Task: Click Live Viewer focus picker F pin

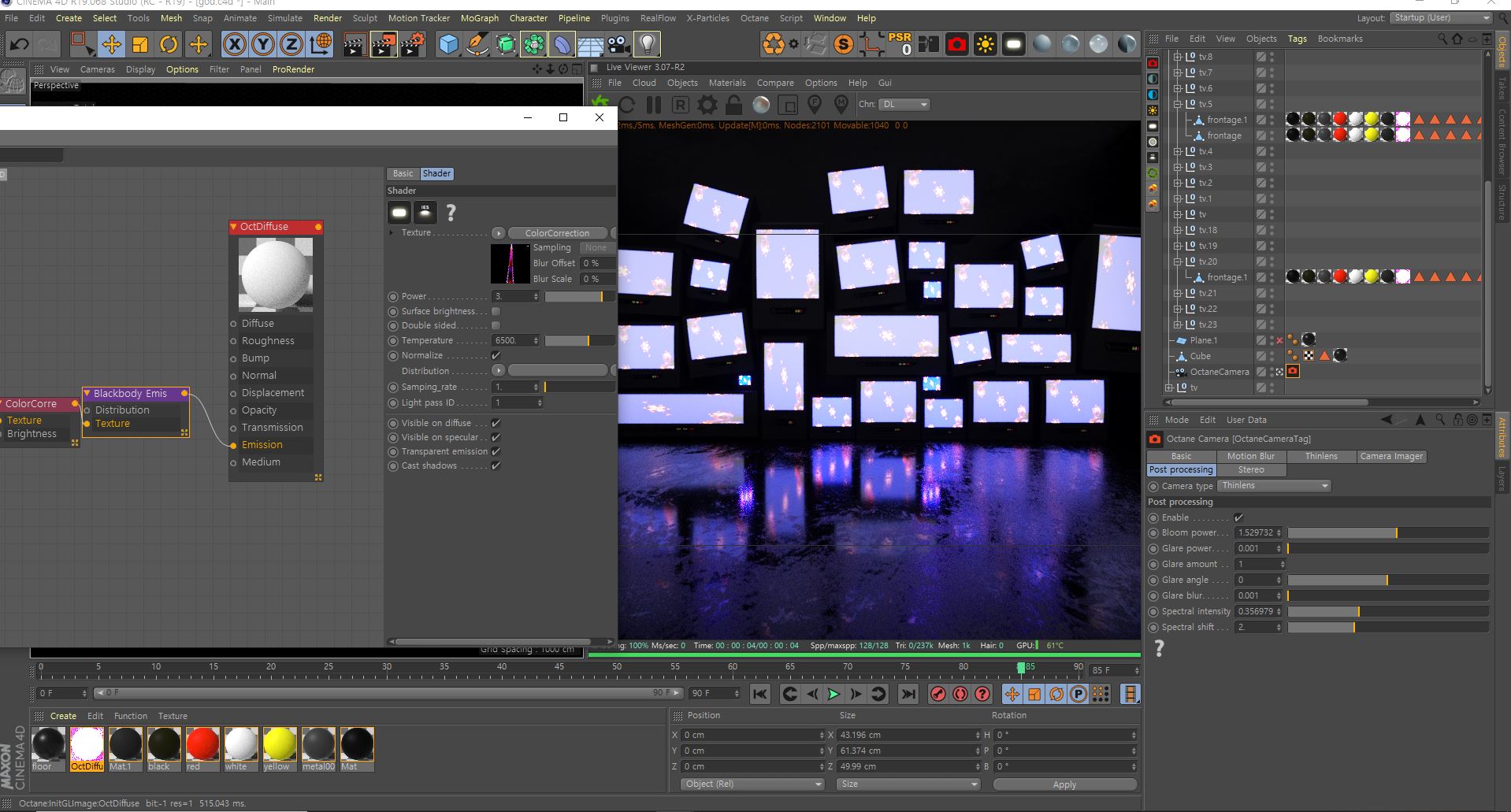Action: pos(815,104)
